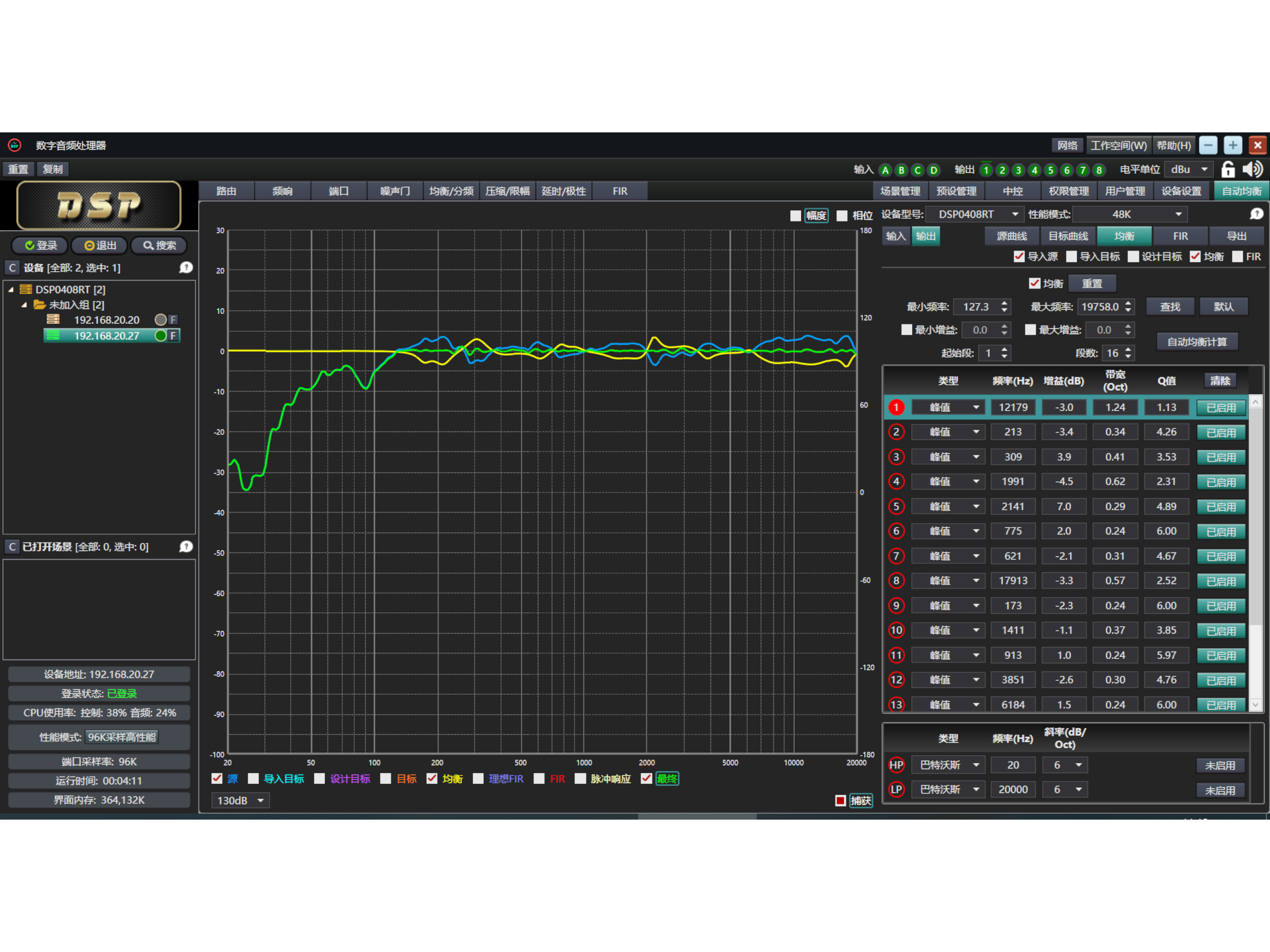Image resolution: width=1270 pixels, height=952 pixels.
Task: Toggle the amplitude (幅度) checkbox
Action: (x=796, y=216)
